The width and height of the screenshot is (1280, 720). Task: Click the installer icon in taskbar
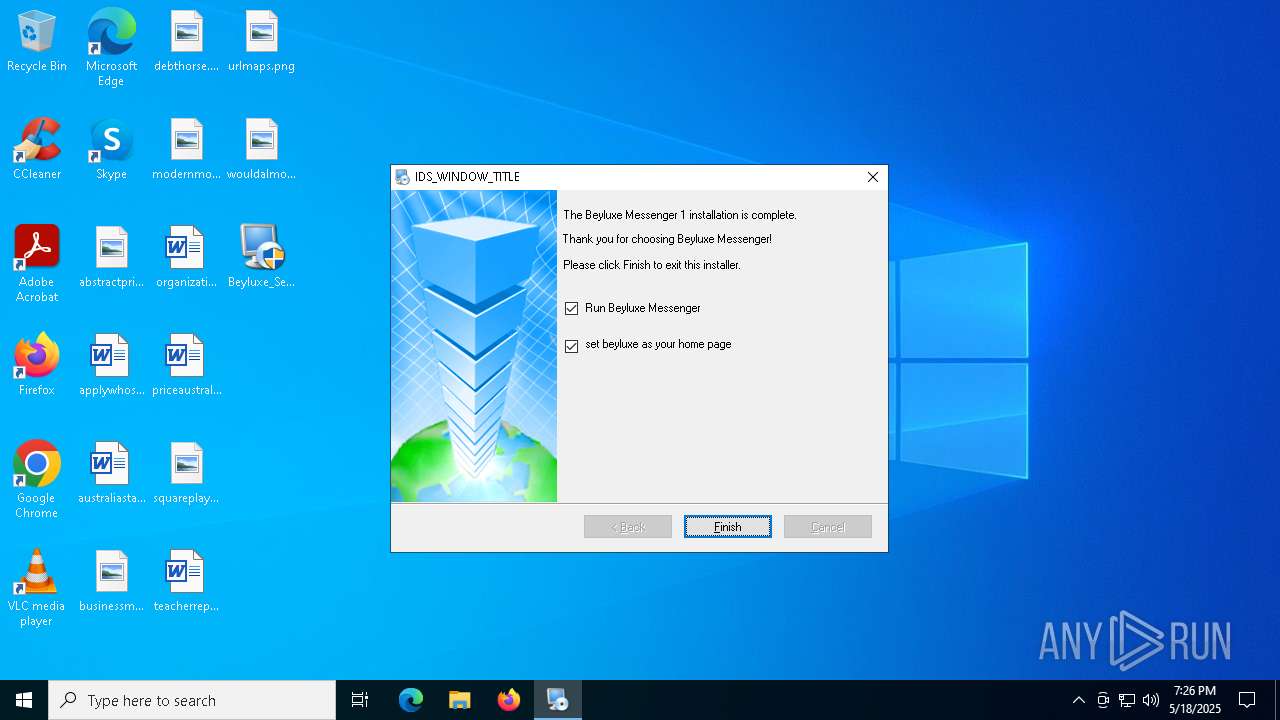(558, 700)
